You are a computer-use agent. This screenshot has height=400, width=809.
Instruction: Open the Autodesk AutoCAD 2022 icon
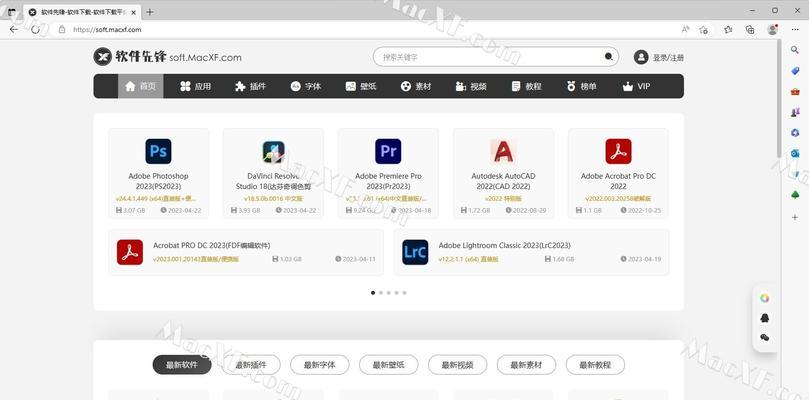click(x=503, y=151)
